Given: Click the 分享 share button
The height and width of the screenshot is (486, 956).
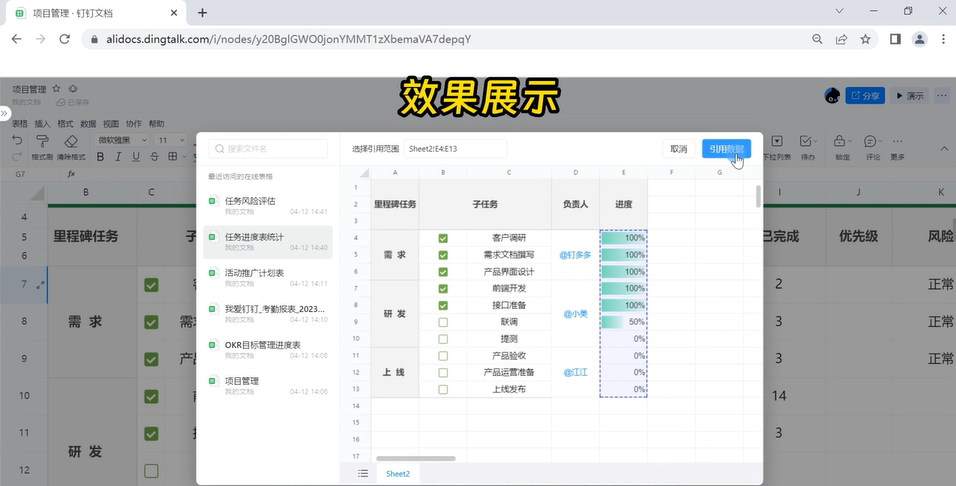Looking at the screenshot, I should pos(865,96).
